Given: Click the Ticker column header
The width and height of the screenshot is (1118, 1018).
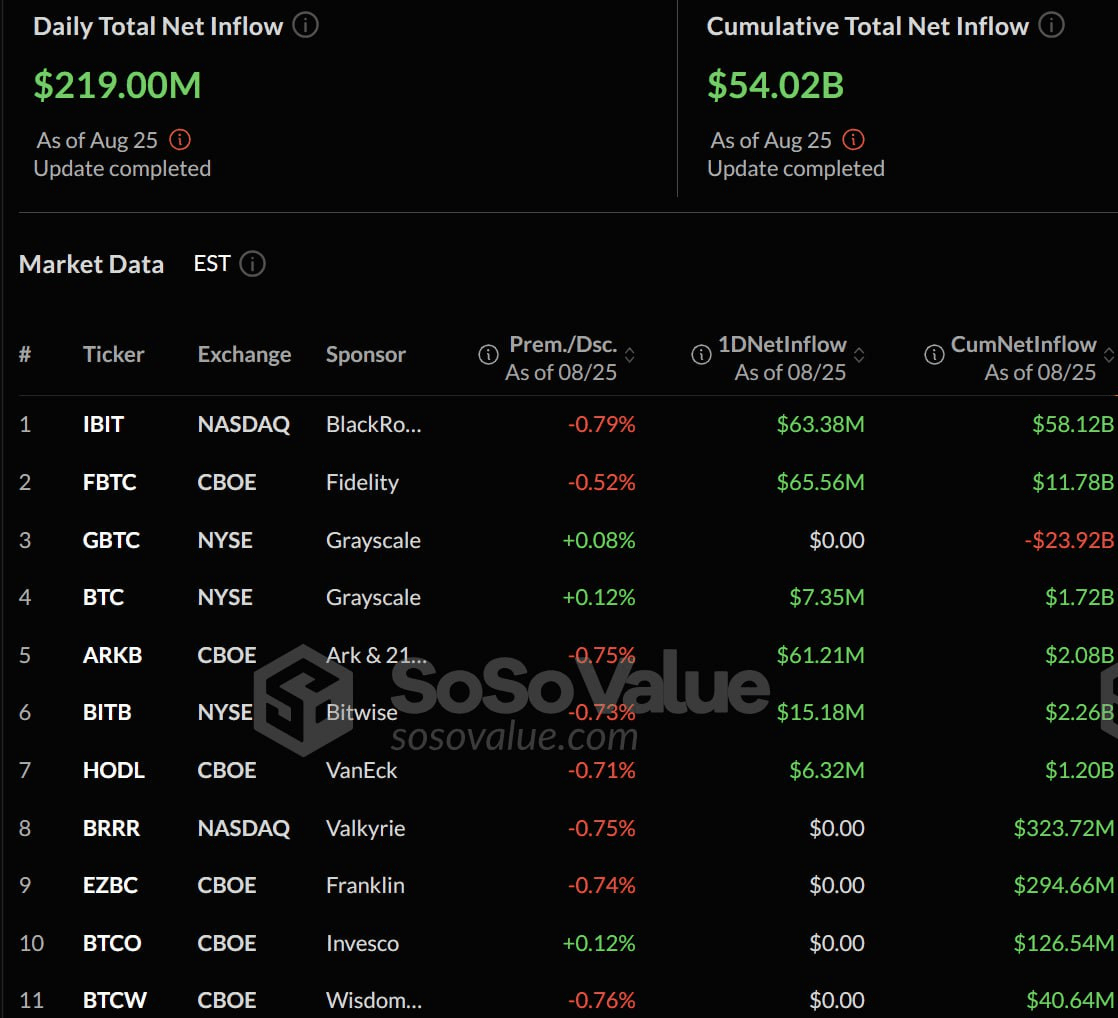Looking at the screenshot, I should pos(113,354).
